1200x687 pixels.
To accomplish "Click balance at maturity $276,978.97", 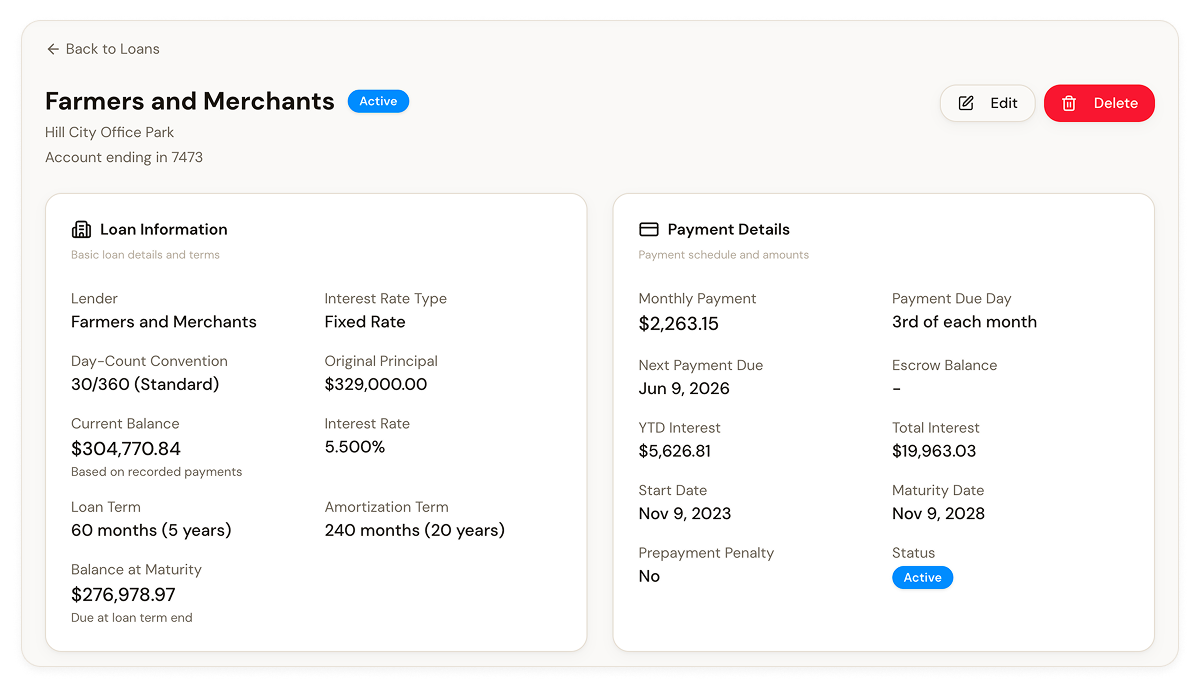I will (123, 595).
